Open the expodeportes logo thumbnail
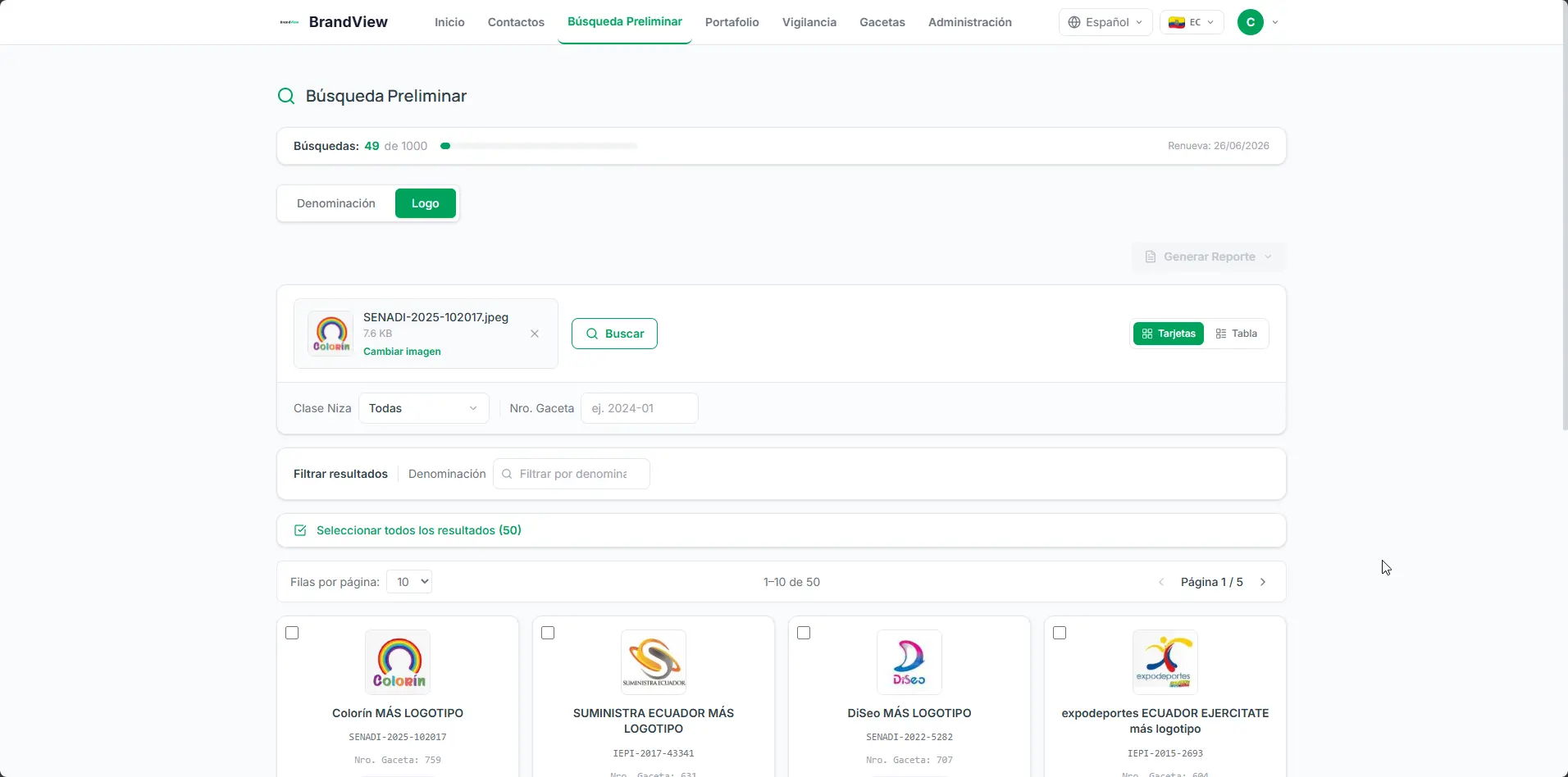 tap(1165, 662)
